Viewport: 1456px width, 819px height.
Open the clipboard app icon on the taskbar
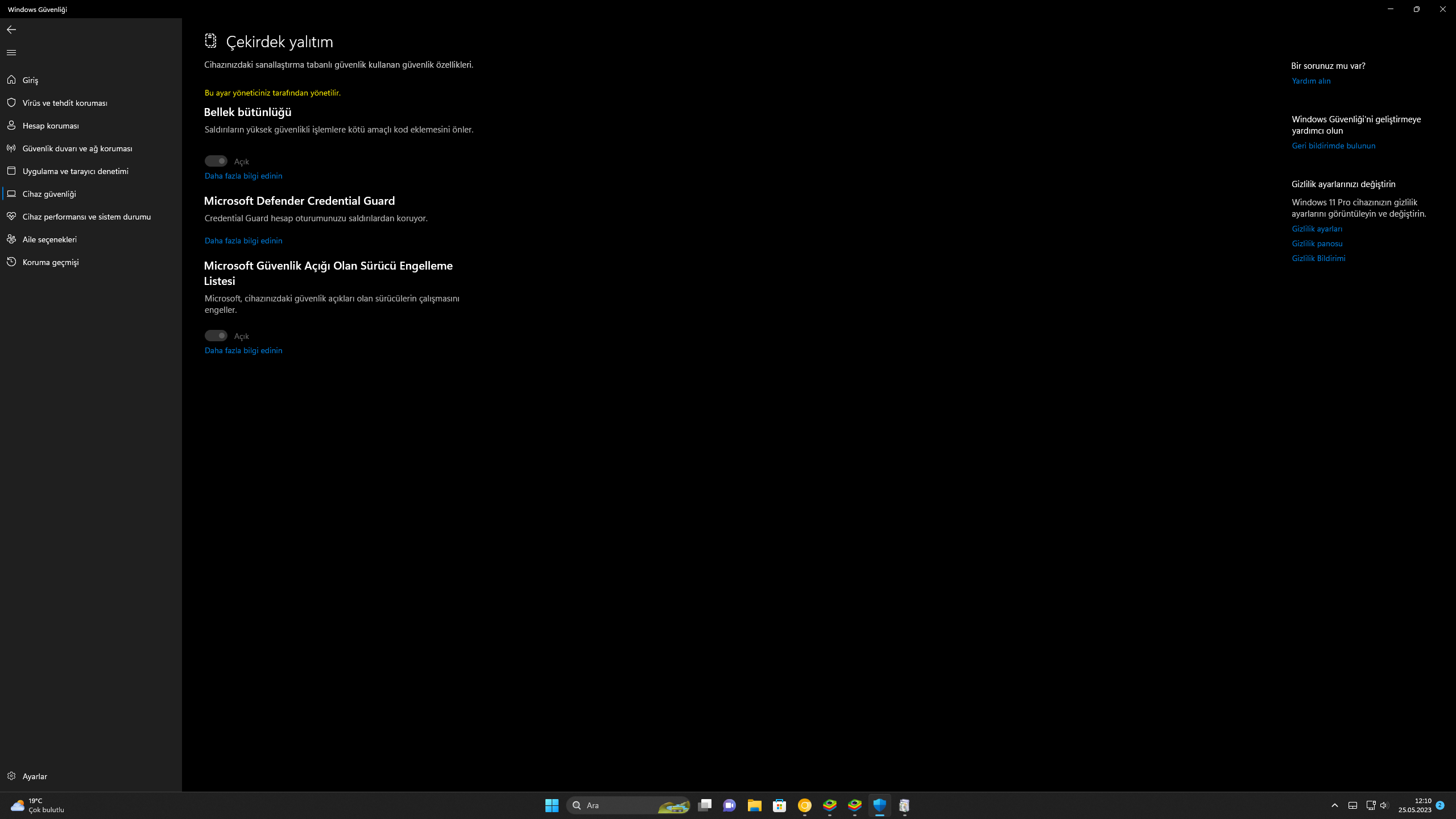(x=905, y=805)
